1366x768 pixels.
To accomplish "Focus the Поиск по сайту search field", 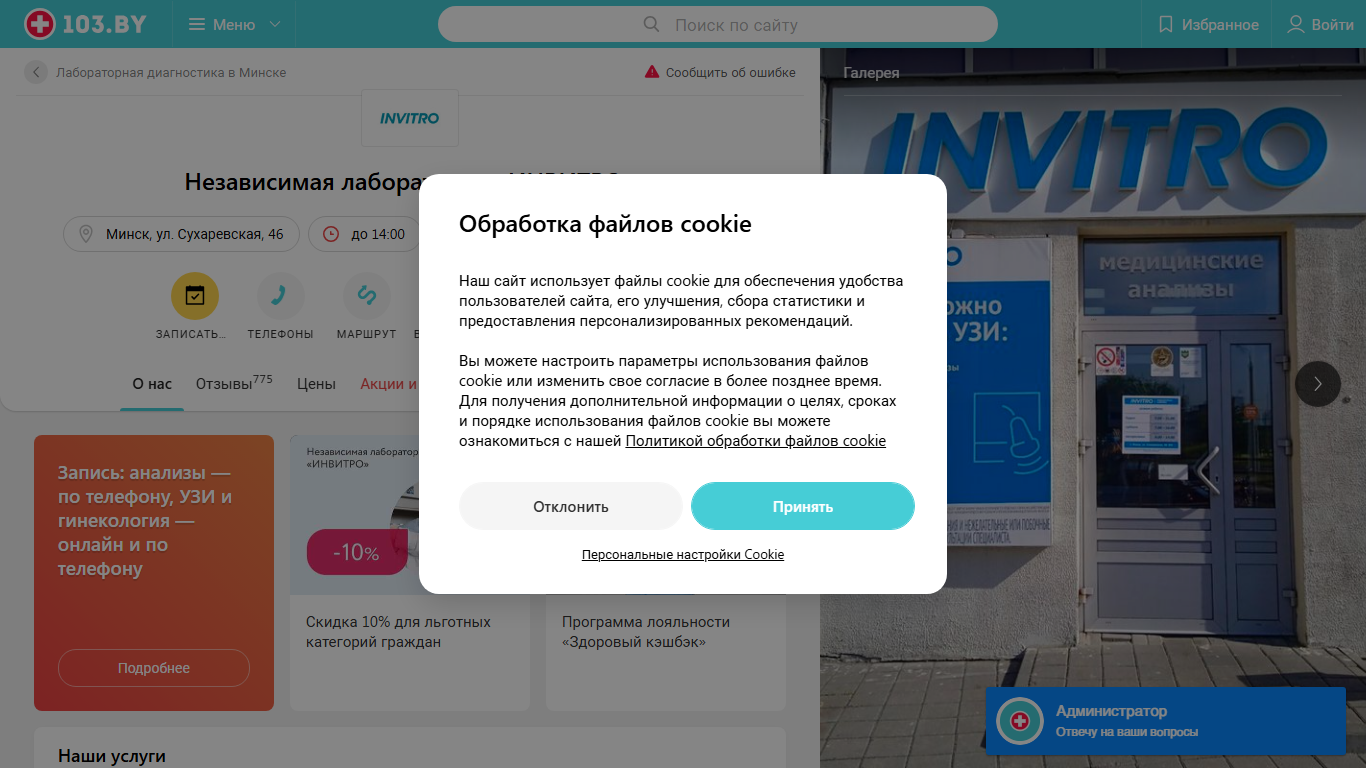I will pos(718,24).
